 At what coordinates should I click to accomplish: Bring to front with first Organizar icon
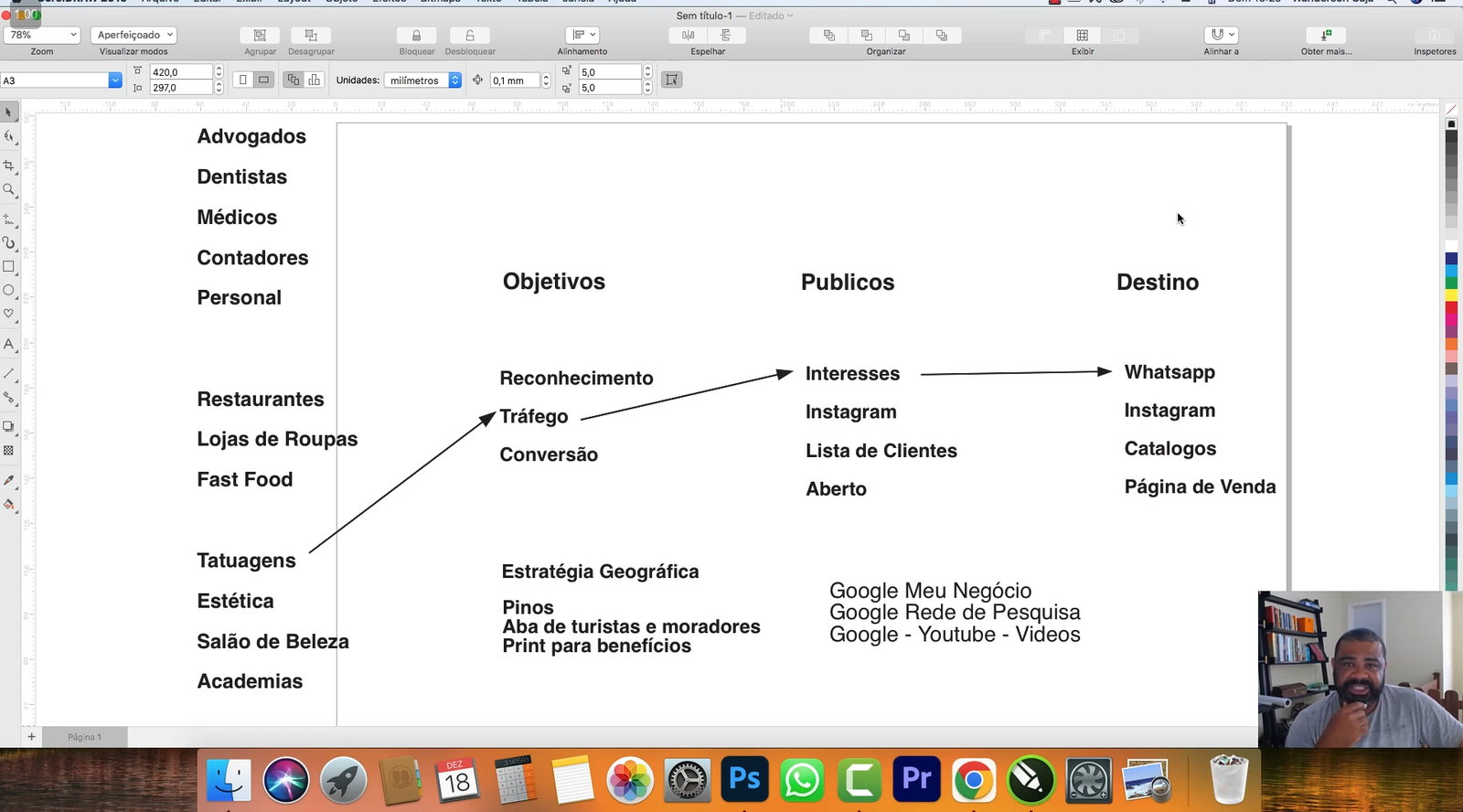[x=829, y=35]
